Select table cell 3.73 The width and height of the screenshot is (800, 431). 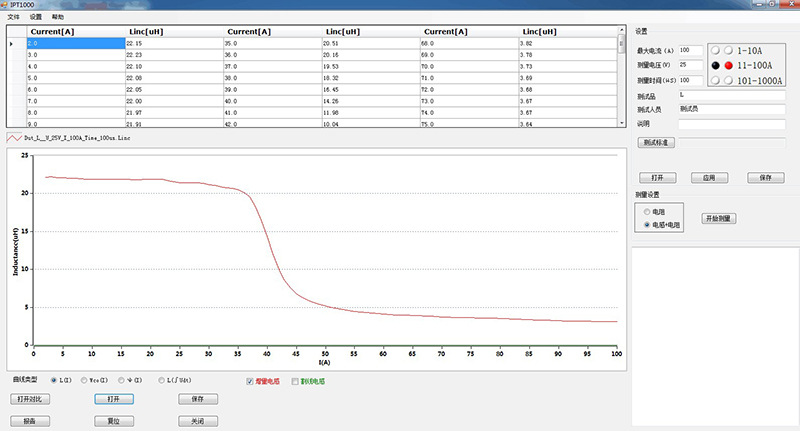click(568, 67)
